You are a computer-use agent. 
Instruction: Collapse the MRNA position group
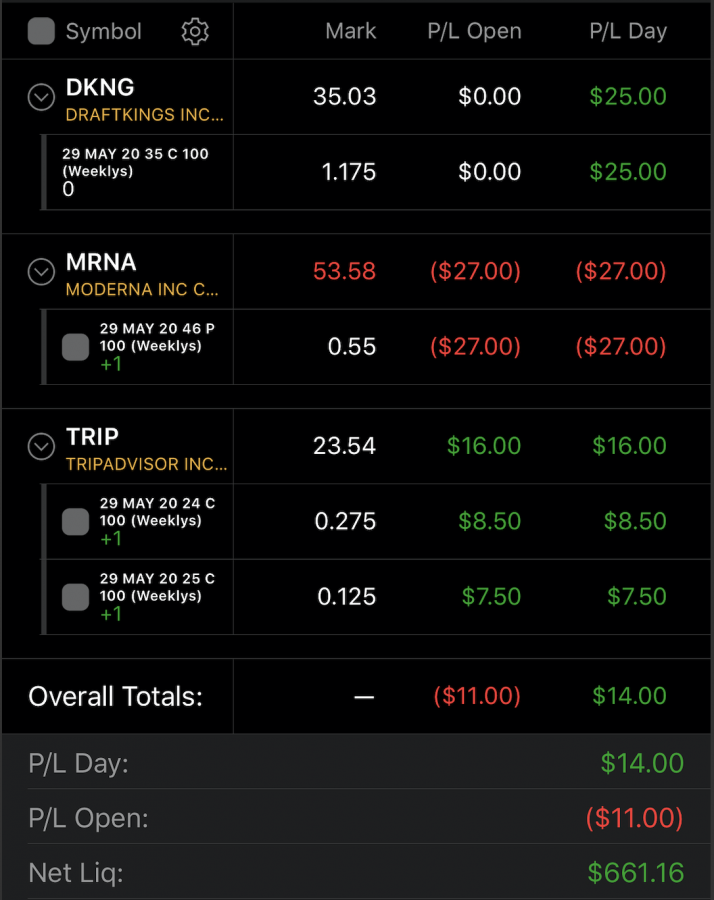(41, 271)
